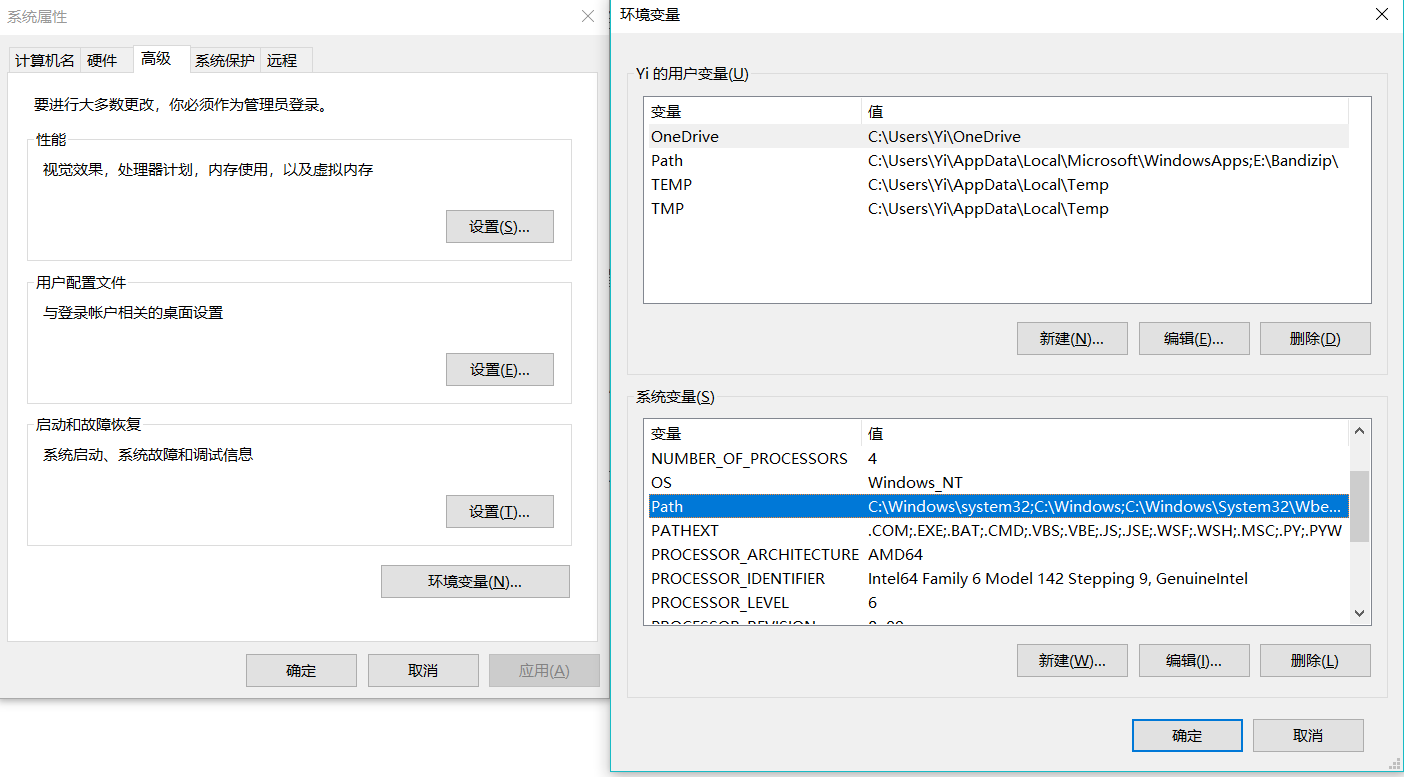Confirm with 确定 in 环境变量 dialog

click(x=1187, y=736)
